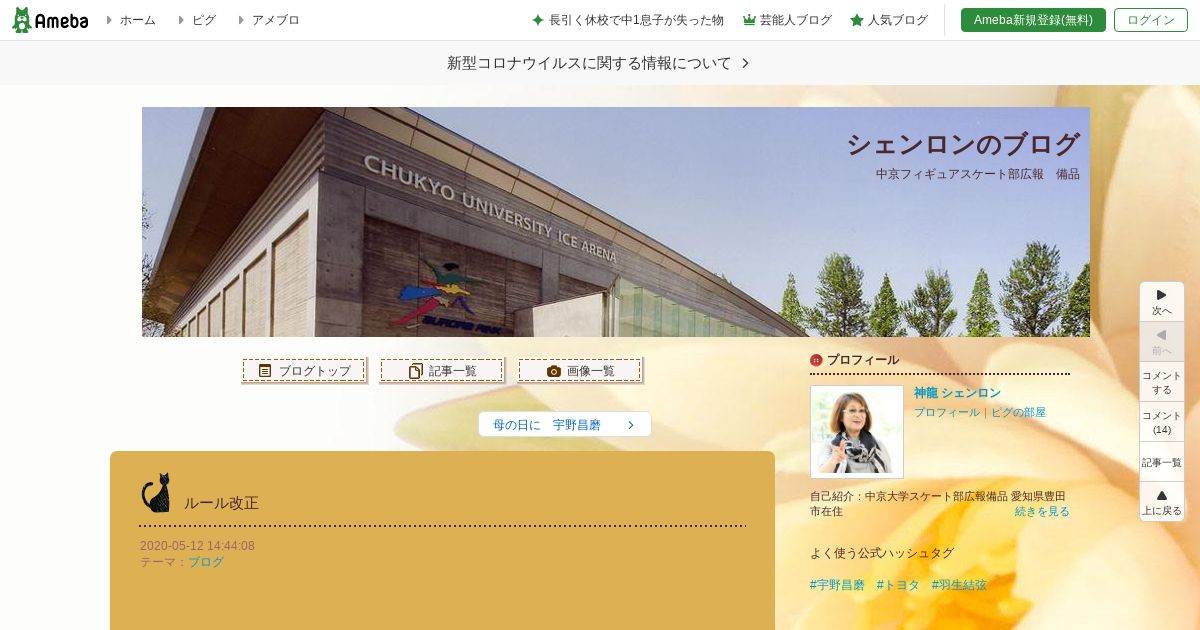Viewport: 1200px width, 630px height.
Task: Click コメントする side button
Action: click(x=1162, y=382)
